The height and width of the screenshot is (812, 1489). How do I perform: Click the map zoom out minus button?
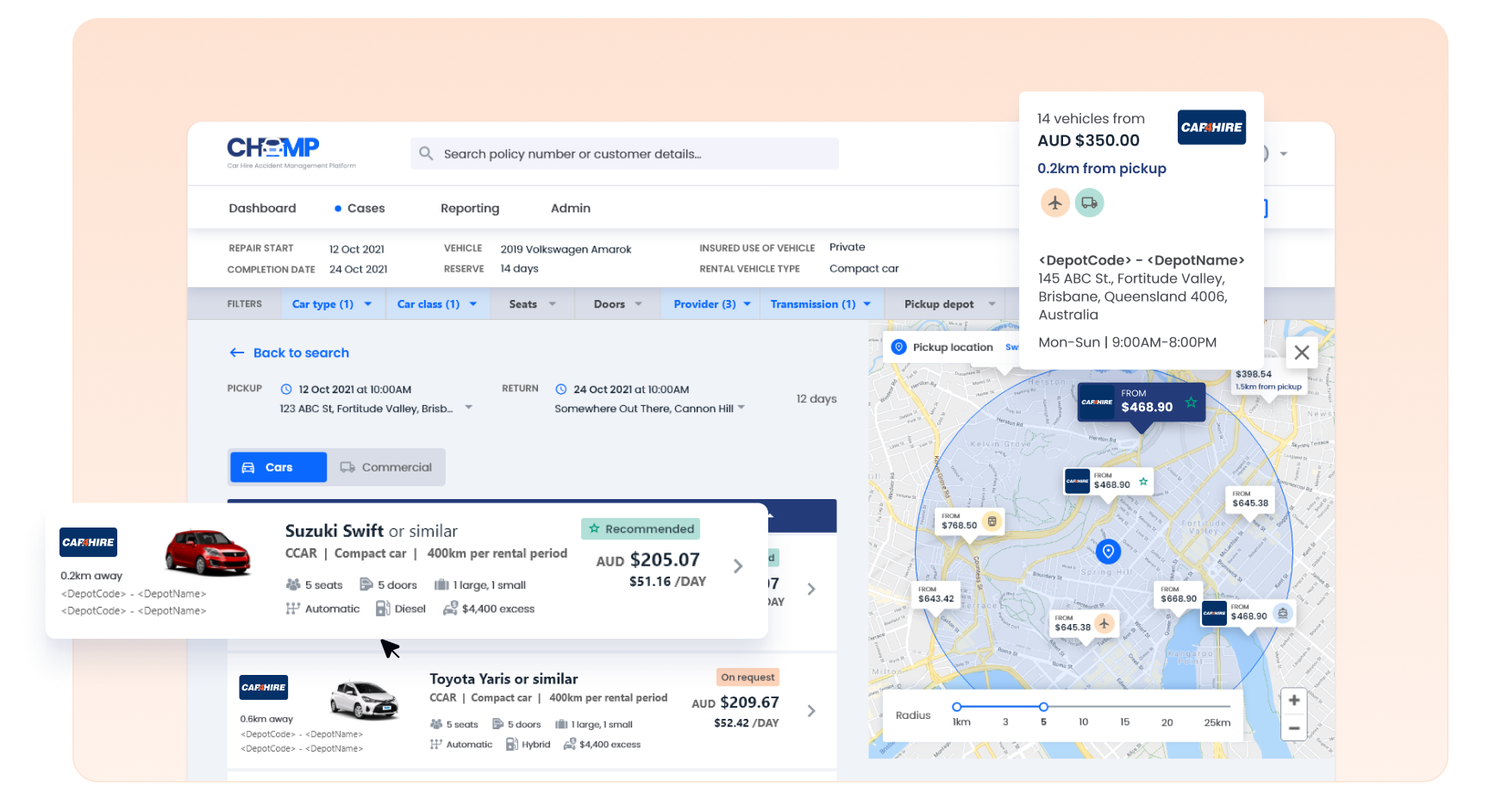tap(1293, 728)
